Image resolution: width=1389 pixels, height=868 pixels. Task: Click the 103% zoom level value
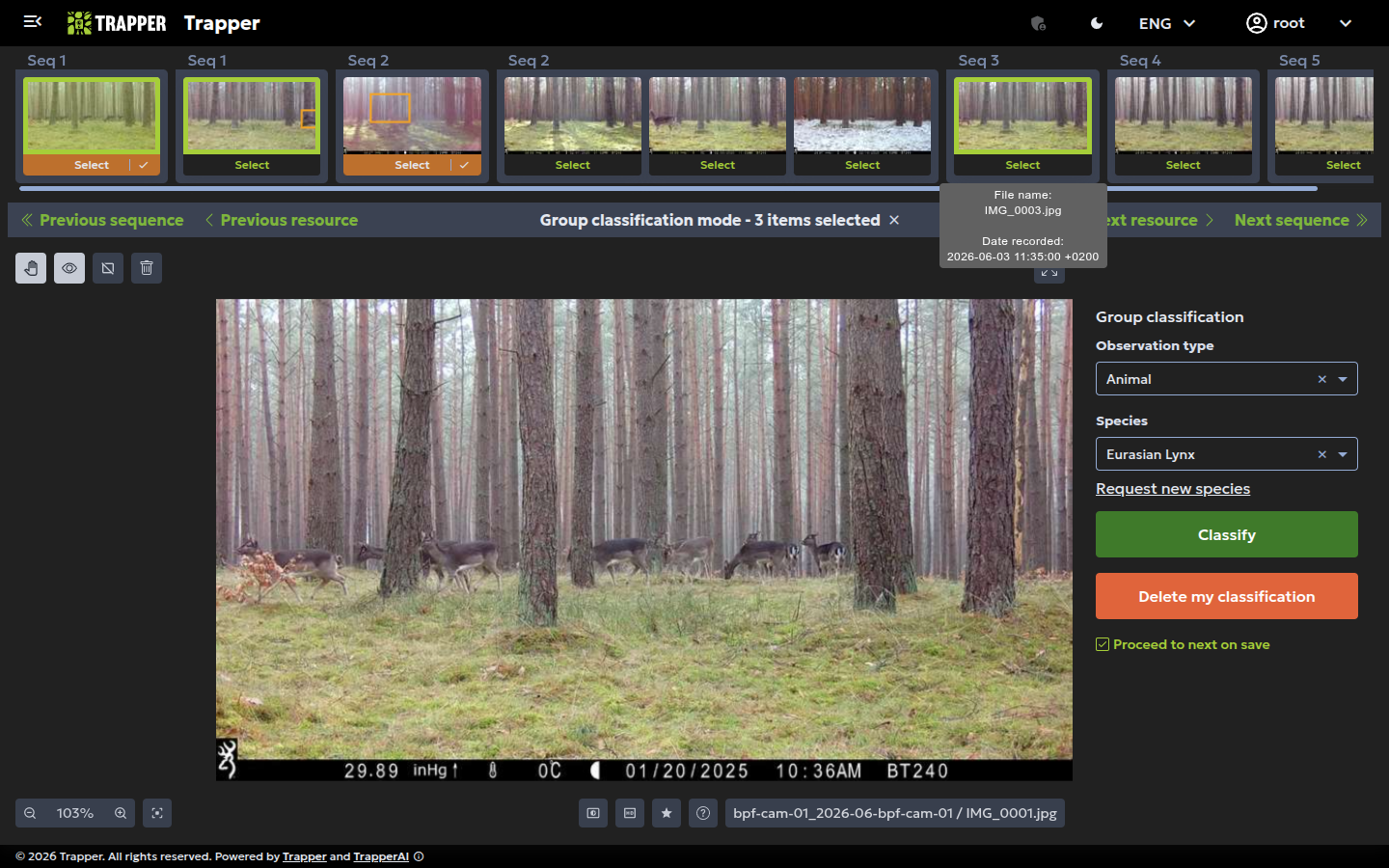[75, 813]
